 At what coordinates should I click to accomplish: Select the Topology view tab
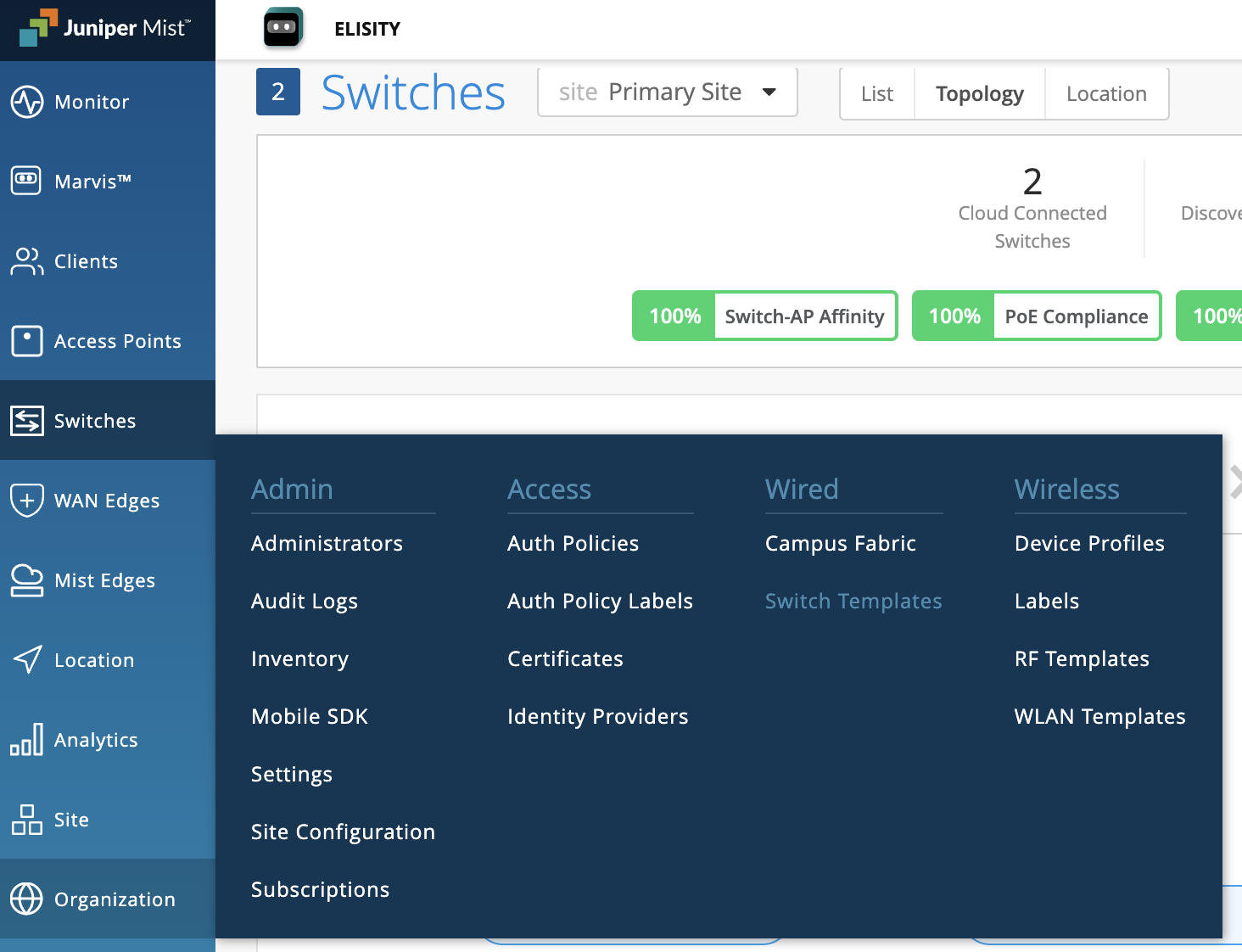(979, 94)
